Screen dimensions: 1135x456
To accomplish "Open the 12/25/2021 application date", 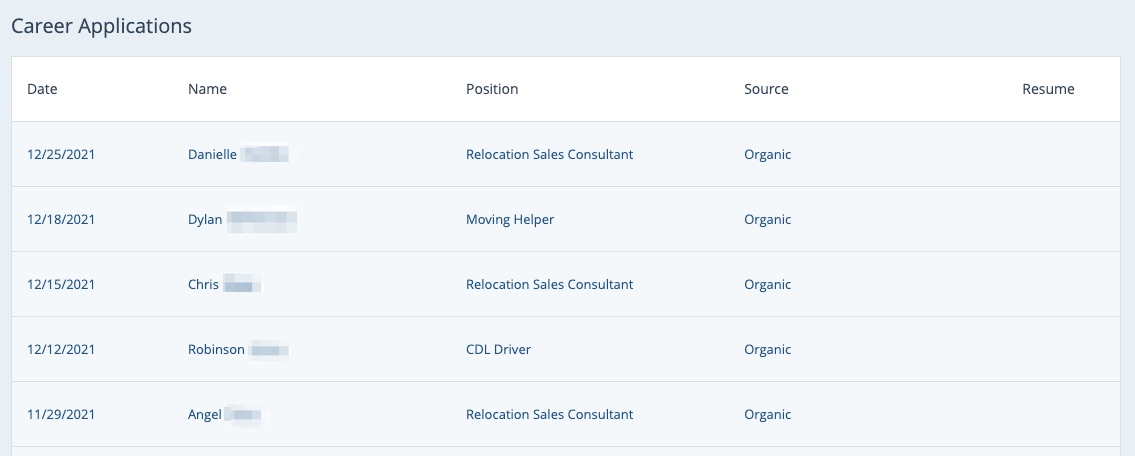I will pyautogui.click(x=61, y=154).
